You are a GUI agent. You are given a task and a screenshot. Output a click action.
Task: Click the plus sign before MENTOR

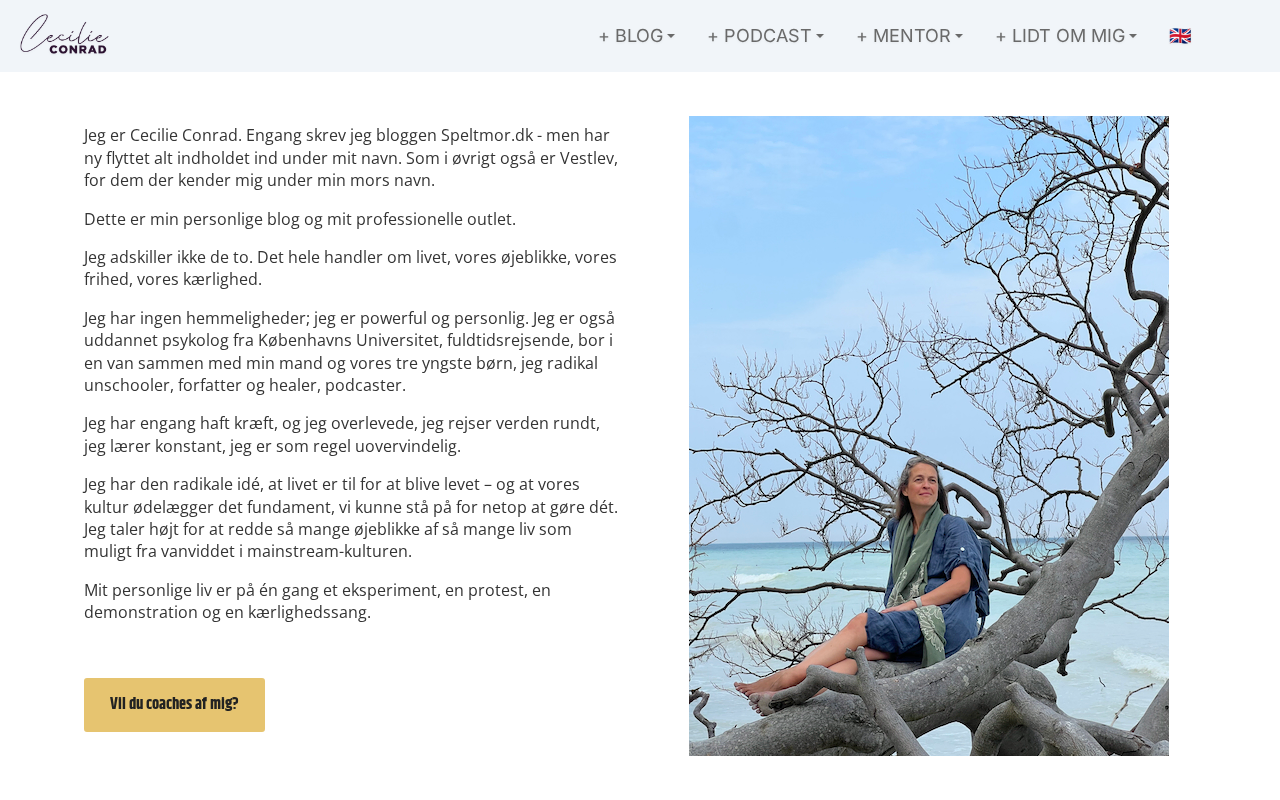[862, 37]
